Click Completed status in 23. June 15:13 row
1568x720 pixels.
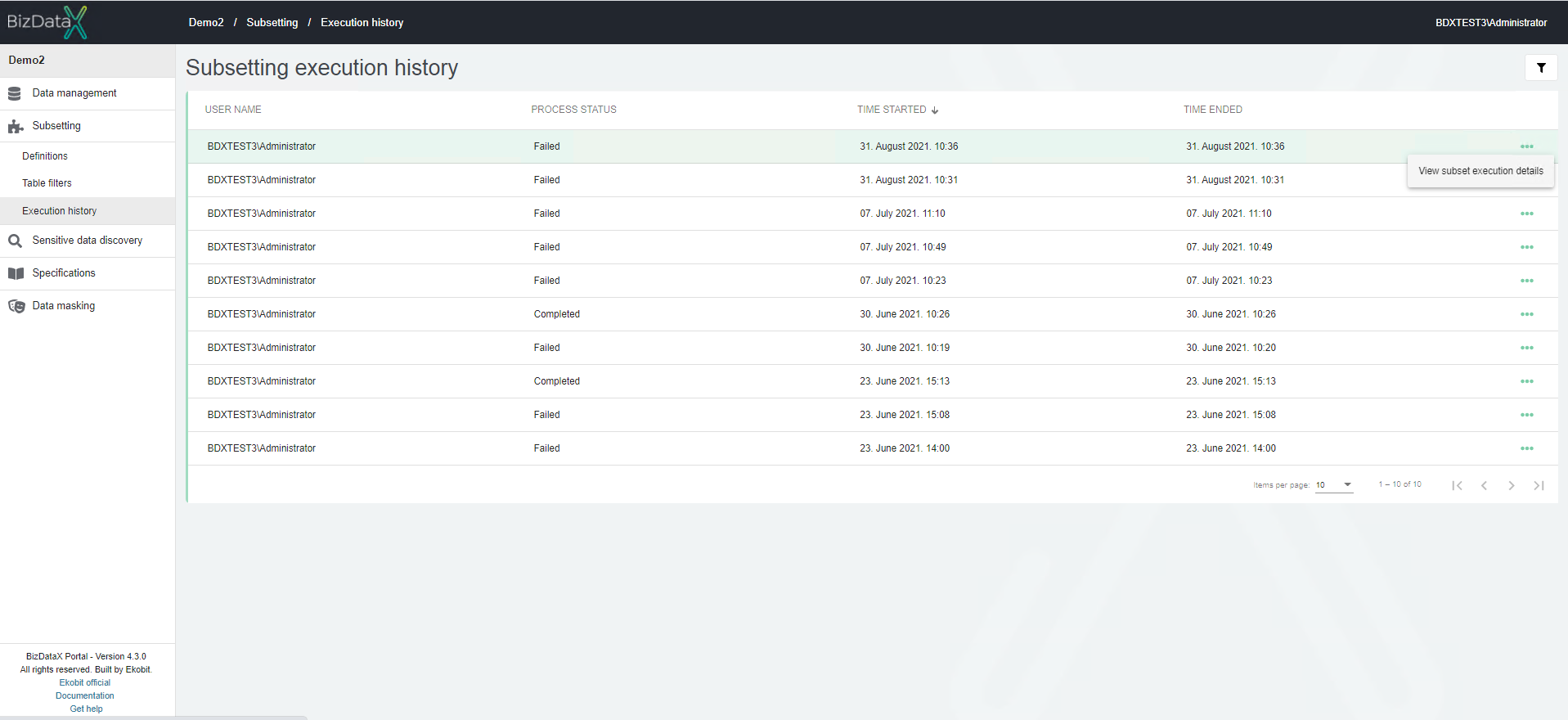pos(557,381)
